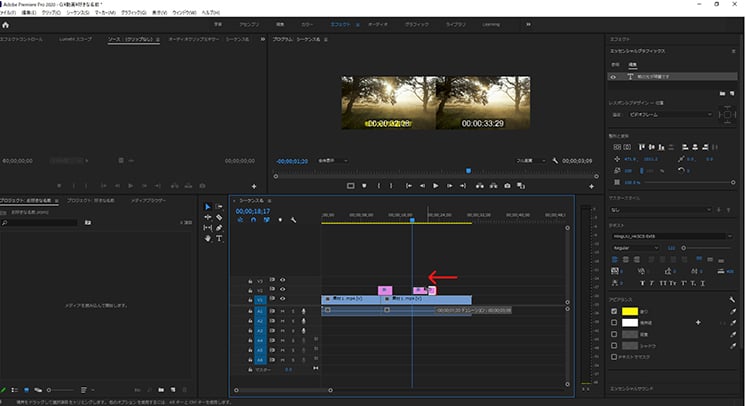Enable the background checkbox
The image size is (750, 406).
click(614, 334)
